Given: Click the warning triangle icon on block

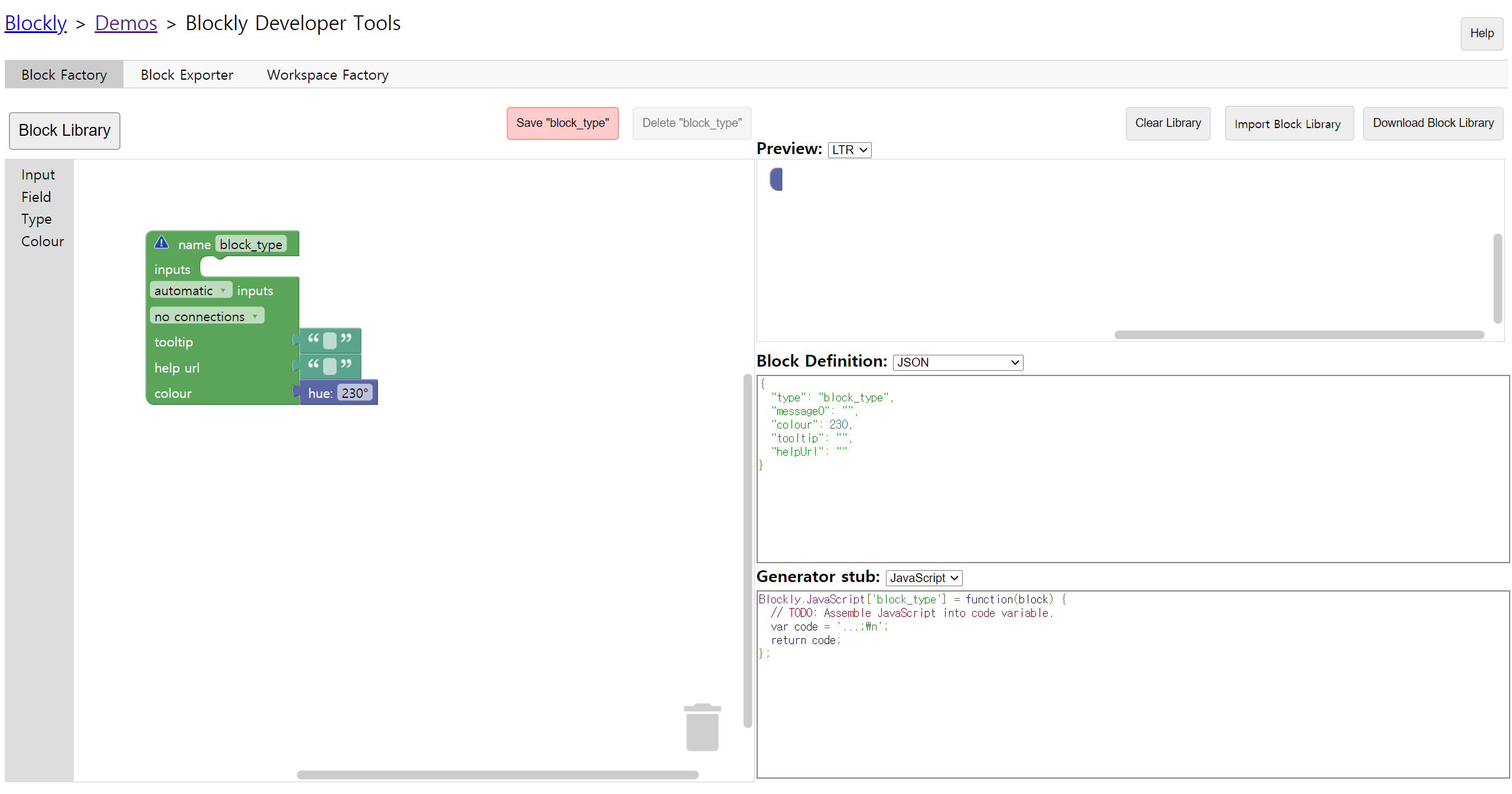Looking at the screenshot, I should click(x=161, y=243).
